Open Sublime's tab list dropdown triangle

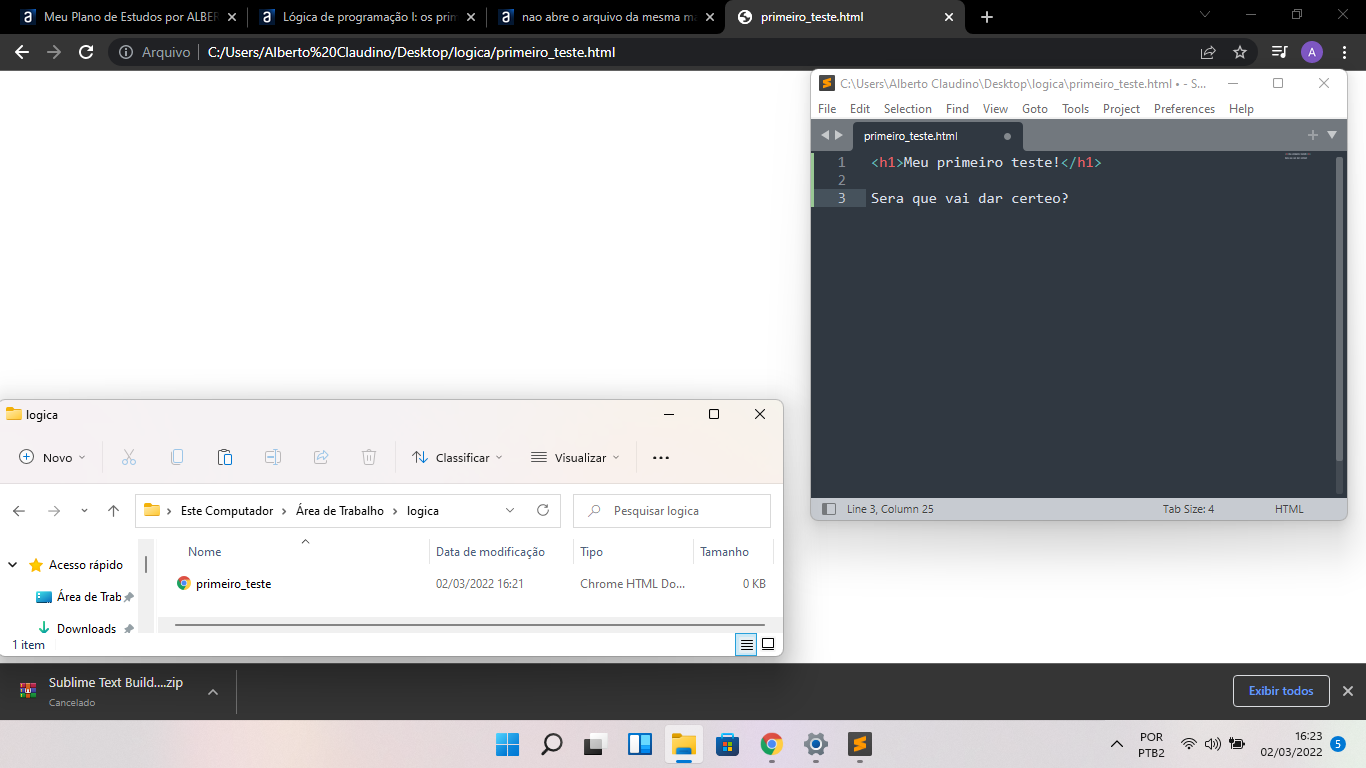pos(1332,135)
